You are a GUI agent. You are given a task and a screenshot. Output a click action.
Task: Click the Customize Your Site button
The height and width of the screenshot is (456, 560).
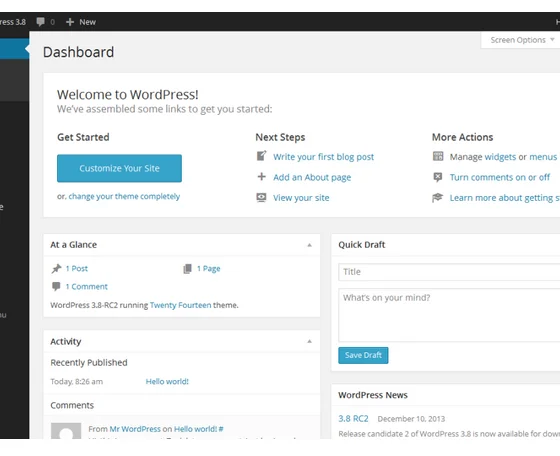pyautogui.click(x=119, y=168)
